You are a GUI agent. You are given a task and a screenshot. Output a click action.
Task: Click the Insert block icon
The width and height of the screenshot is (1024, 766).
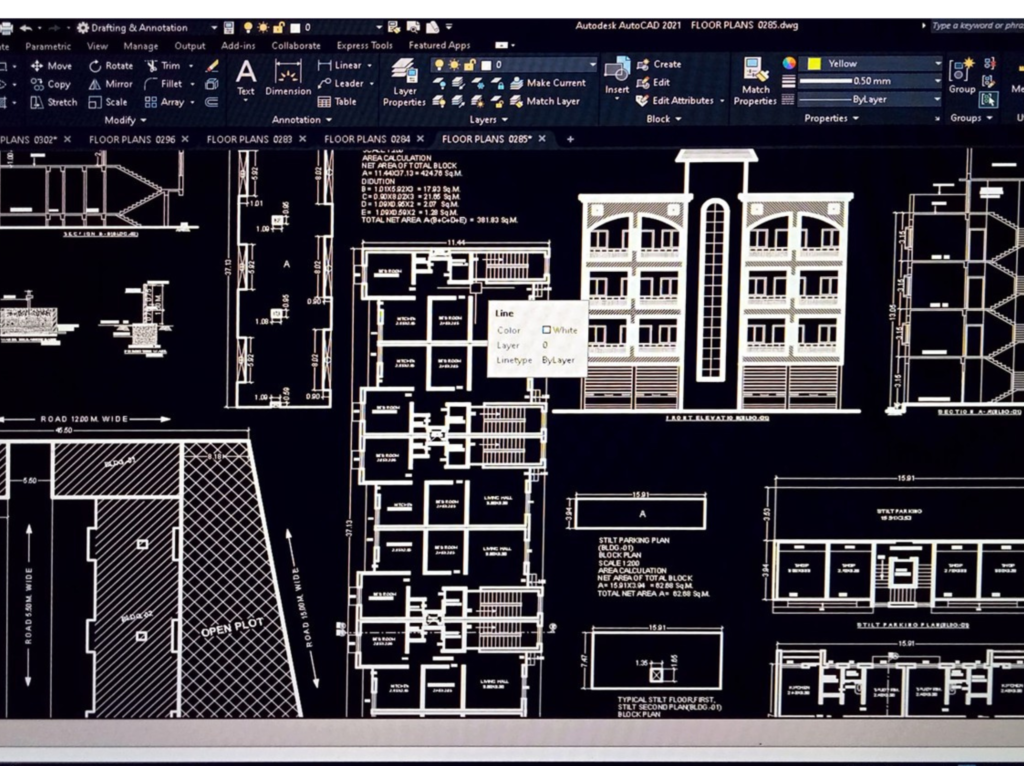click(617, 74)
